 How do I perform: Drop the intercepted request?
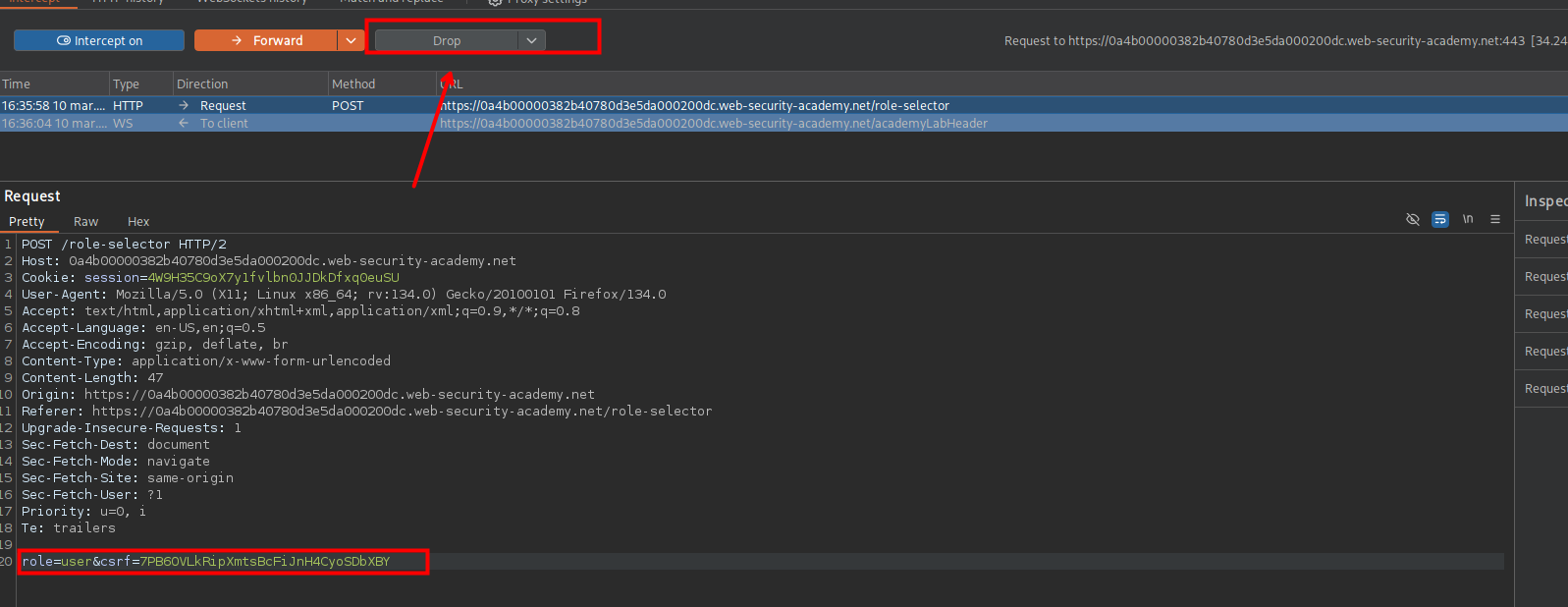pos(447,40)
